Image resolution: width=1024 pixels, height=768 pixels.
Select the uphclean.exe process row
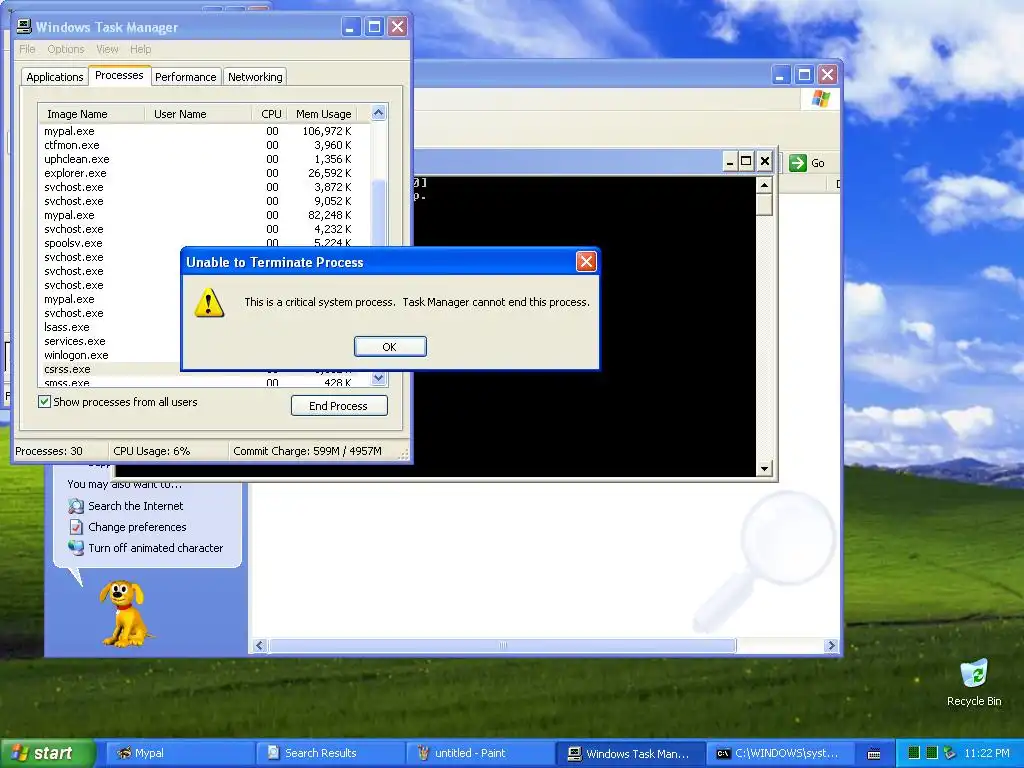pos(204,159)
